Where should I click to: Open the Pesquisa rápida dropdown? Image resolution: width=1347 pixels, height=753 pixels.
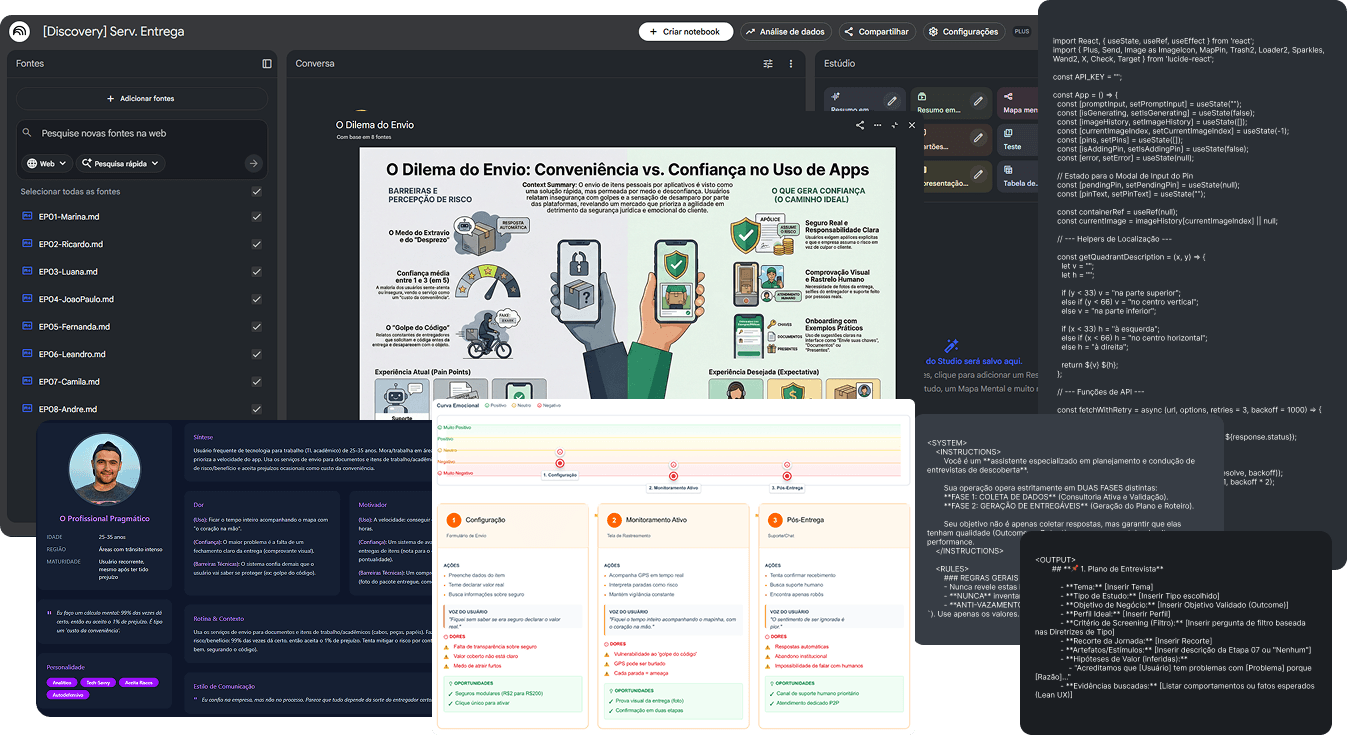[x=120, y=163]
